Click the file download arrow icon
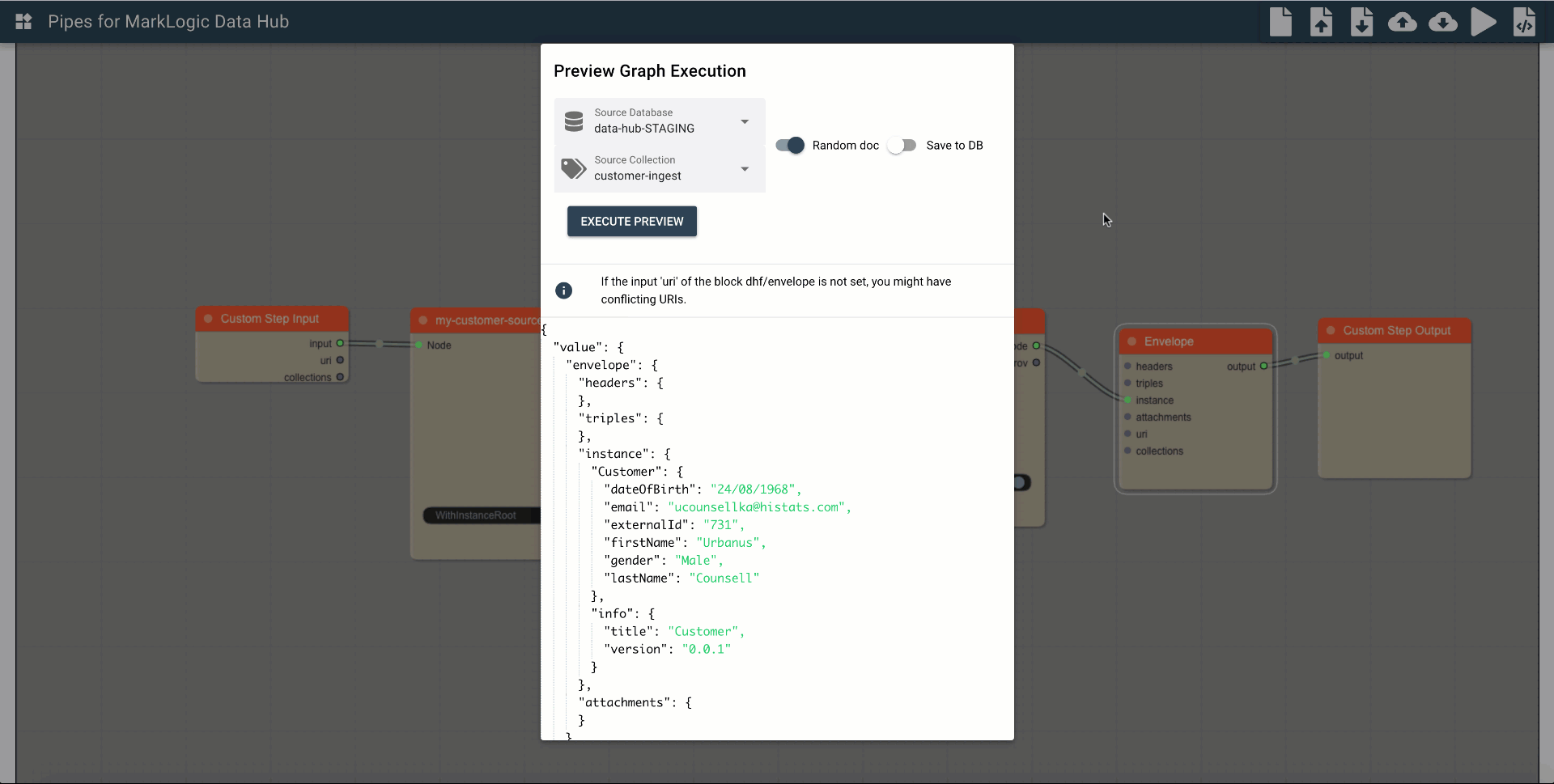 1361,22
